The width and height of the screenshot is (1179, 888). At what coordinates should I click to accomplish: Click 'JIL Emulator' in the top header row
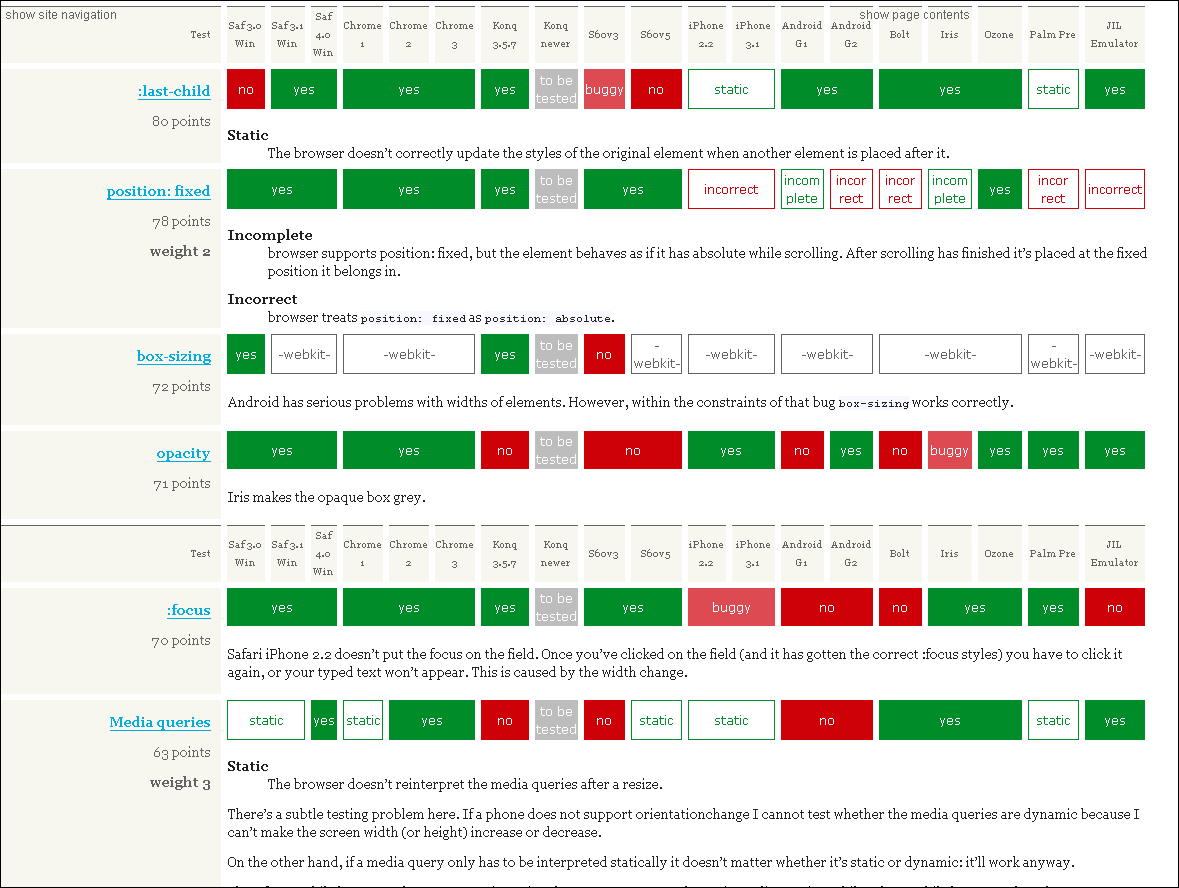coord(1114,35)
